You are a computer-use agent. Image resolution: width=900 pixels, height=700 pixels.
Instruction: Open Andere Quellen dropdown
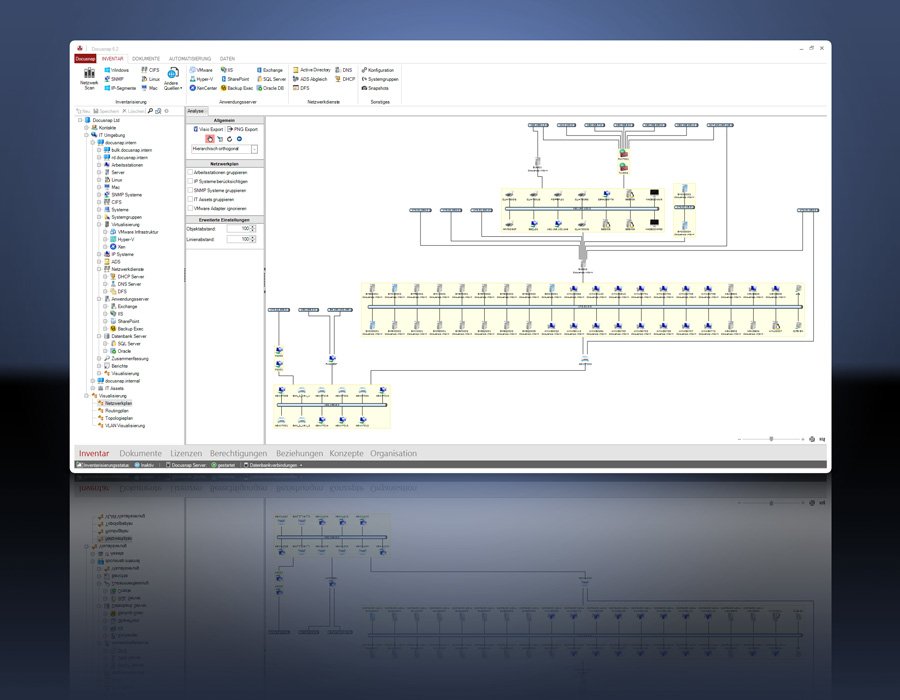172,79
